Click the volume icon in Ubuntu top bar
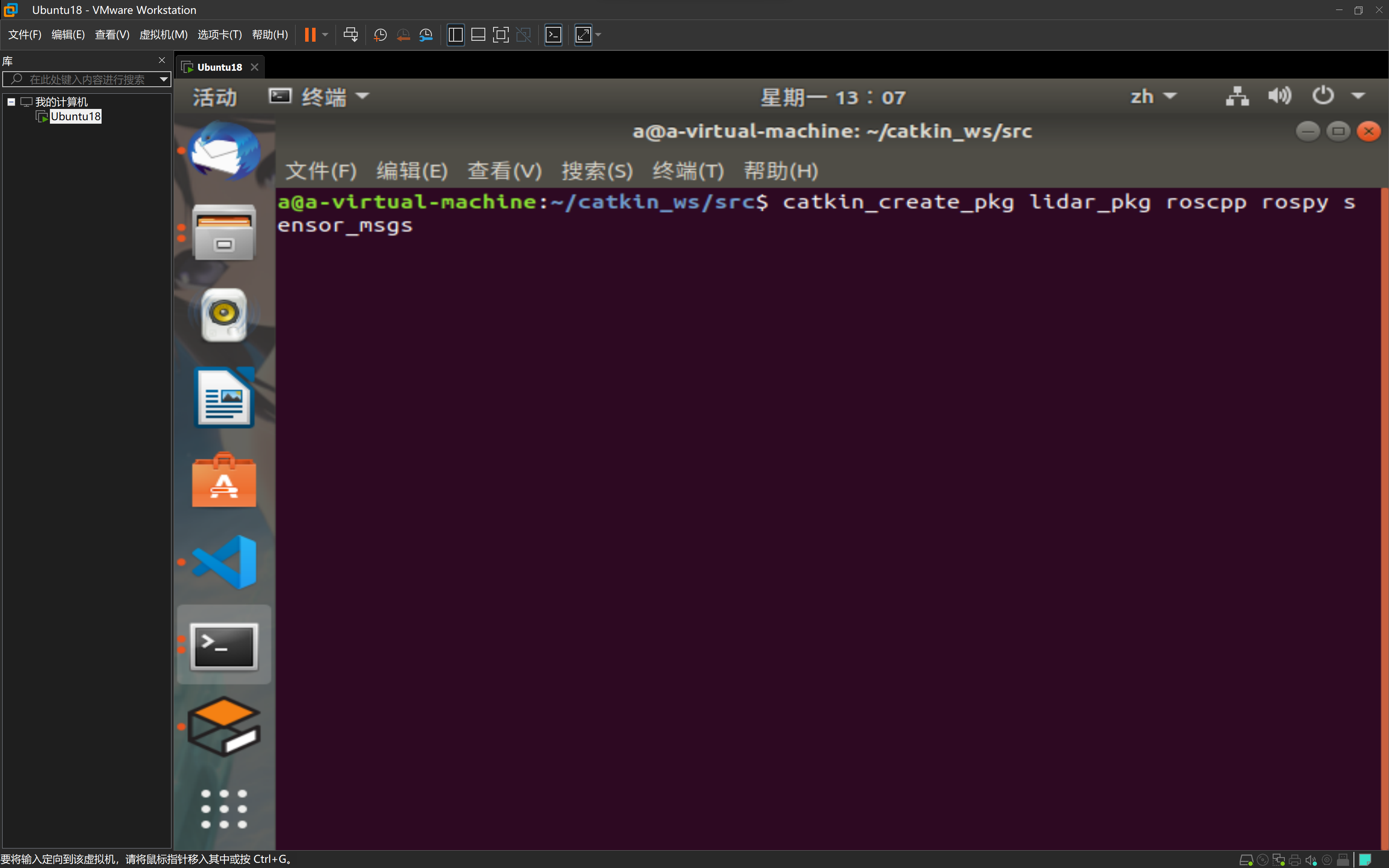This screenshot has height=868, width=1389. tap(1279, 96)
